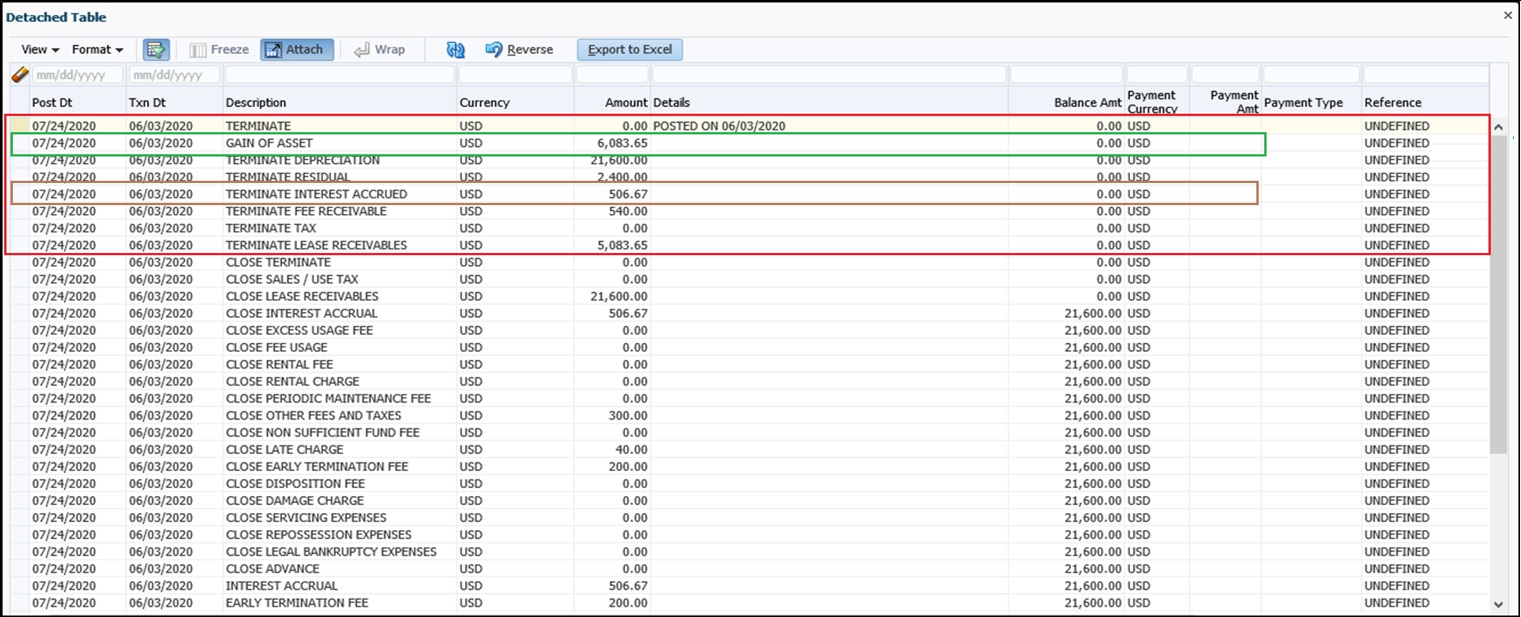The width and height of the screenshot is (1521, 617).
Task: Select the CLOSE RENTAL FEE row
Action: 749,364
